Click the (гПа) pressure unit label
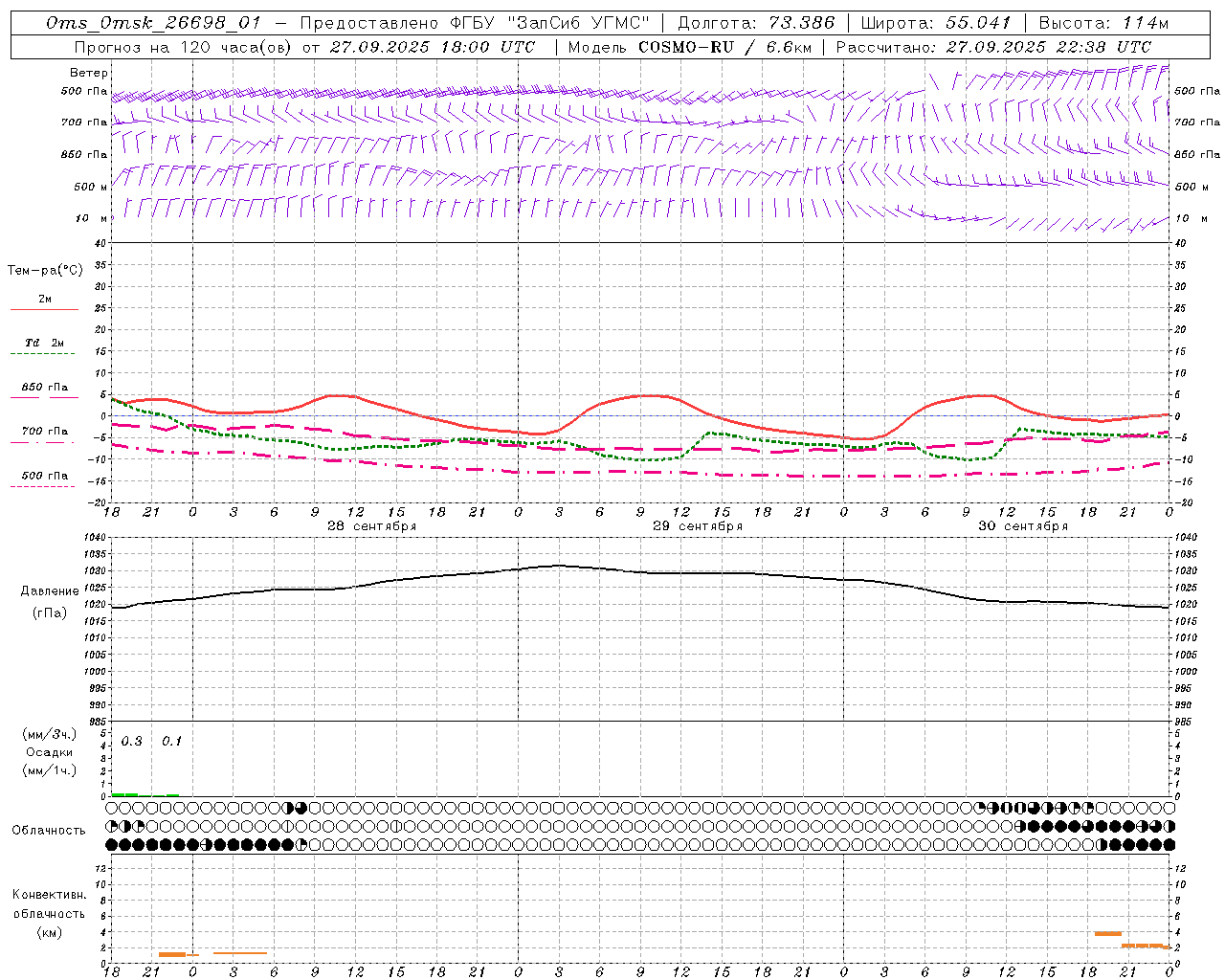 click(50, 613)
